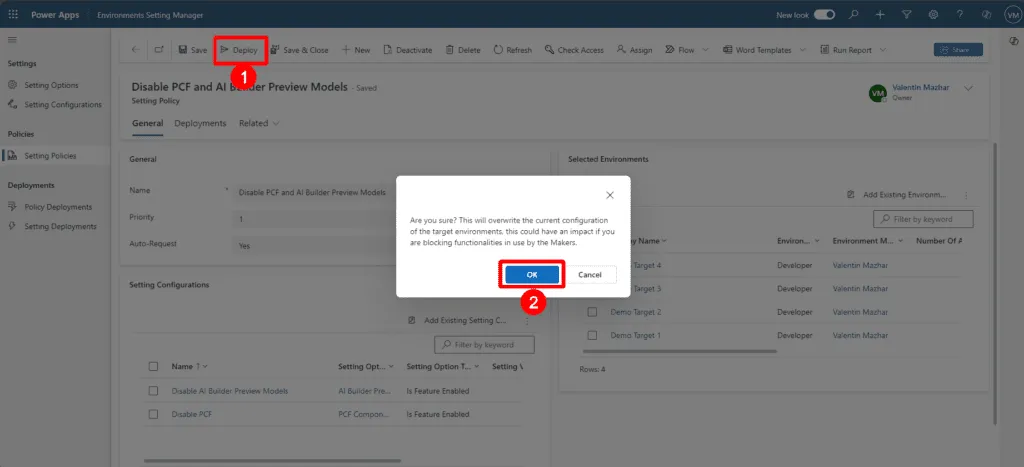The image size is (1024, 467).
Task: Click the Assign command
Action: click(x=635, y=50)
